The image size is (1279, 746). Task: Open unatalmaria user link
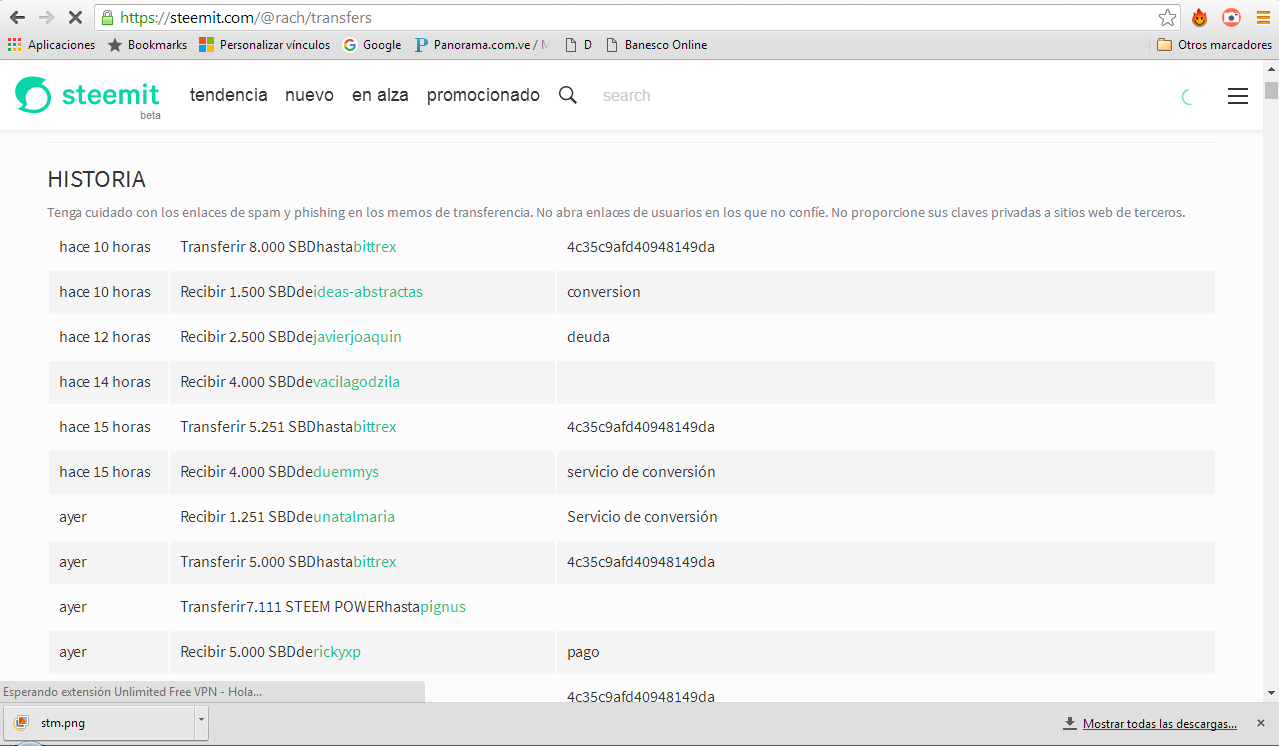pos(354,517)
